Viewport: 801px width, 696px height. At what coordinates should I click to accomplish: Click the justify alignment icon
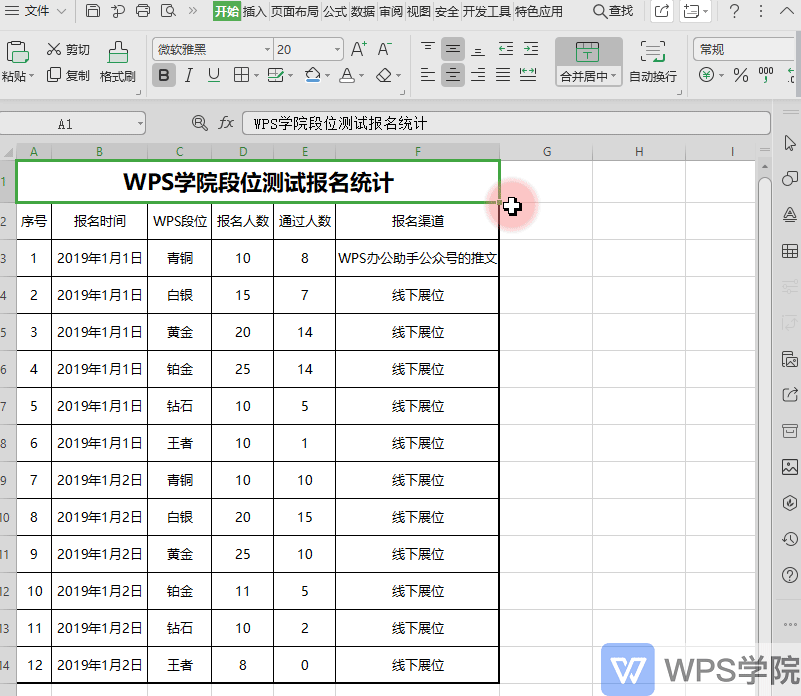(x=503, y=76)
